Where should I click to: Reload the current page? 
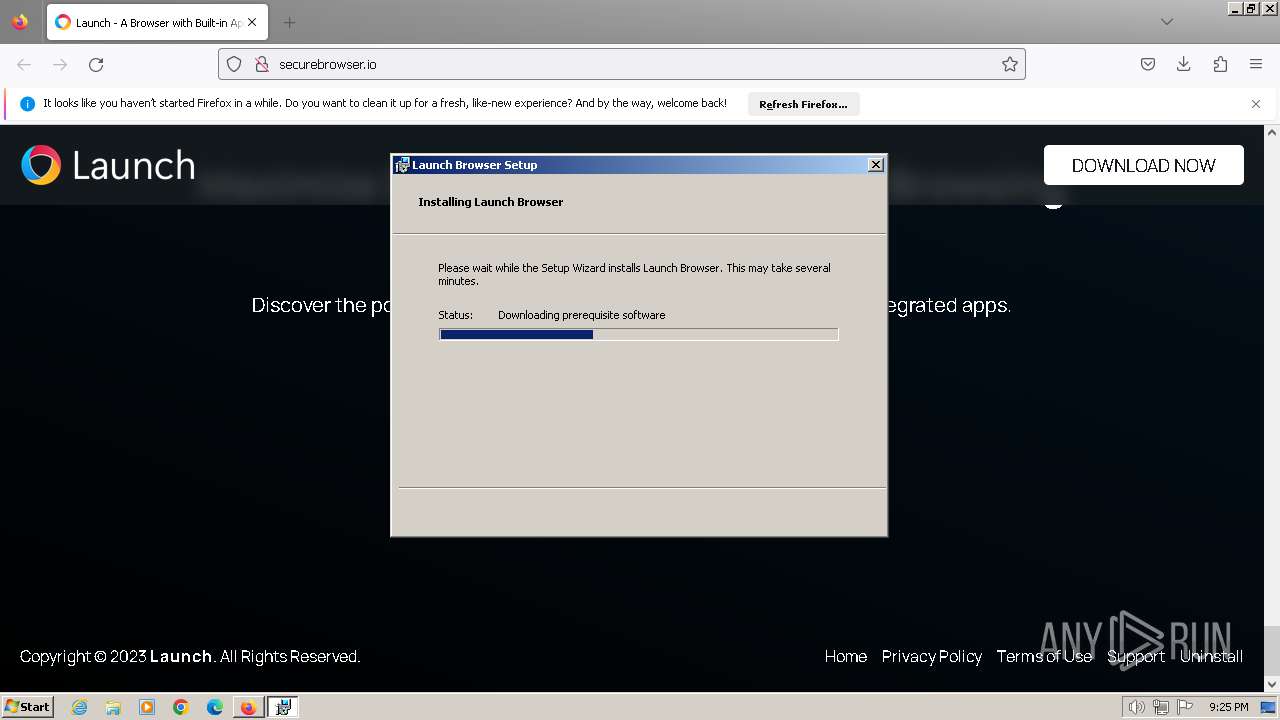pos(96,64)
